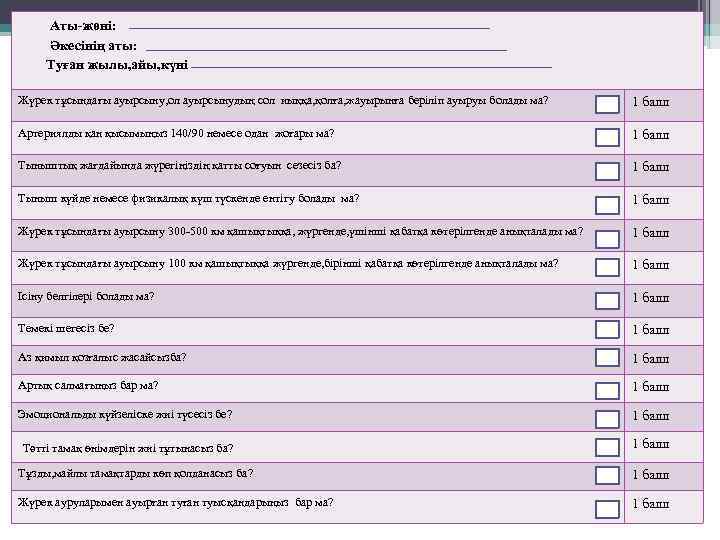
Task: Check the box for 'Ісіну белгілері болады ма?'
Action: [607, 299]
